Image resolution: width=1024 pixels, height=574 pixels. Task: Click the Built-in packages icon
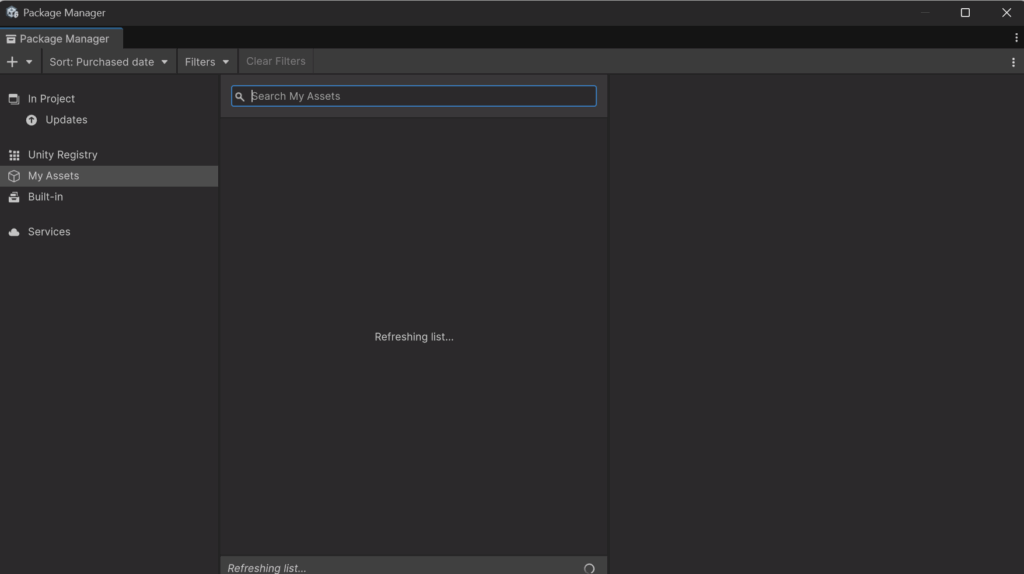click(x=14, y=197)
